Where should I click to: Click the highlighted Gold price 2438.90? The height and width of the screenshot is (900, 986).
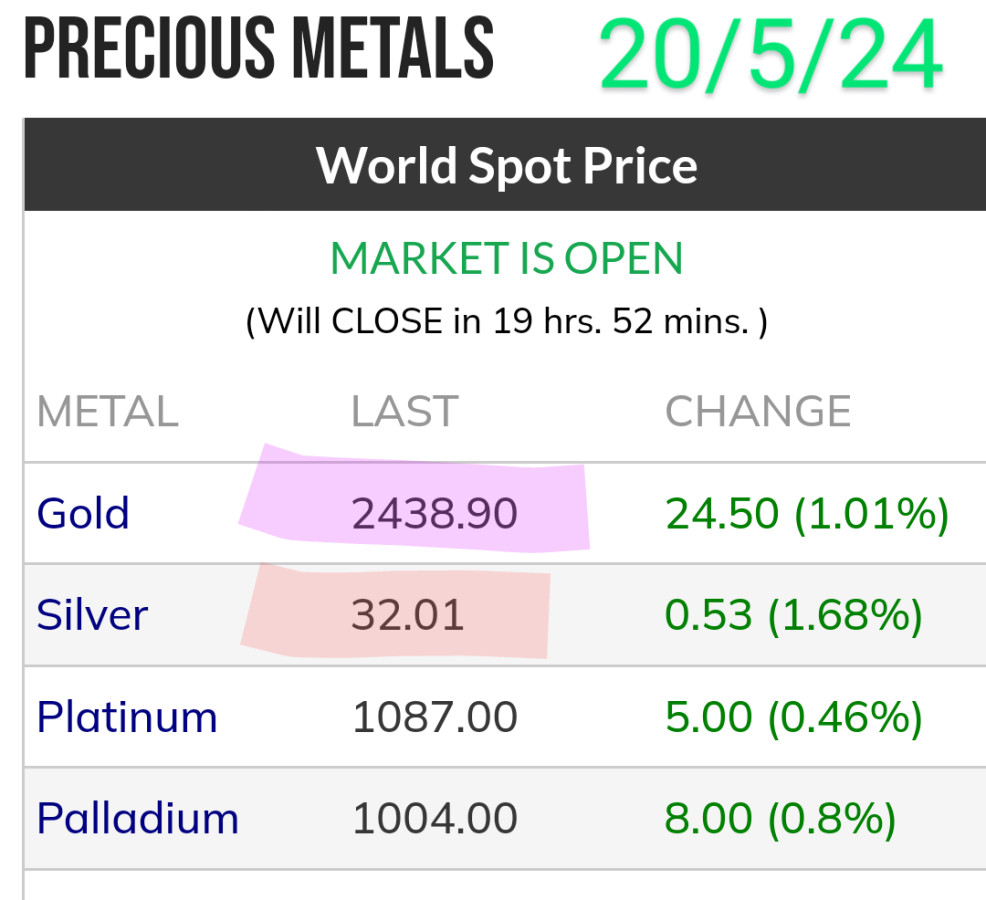coord(435,513)
